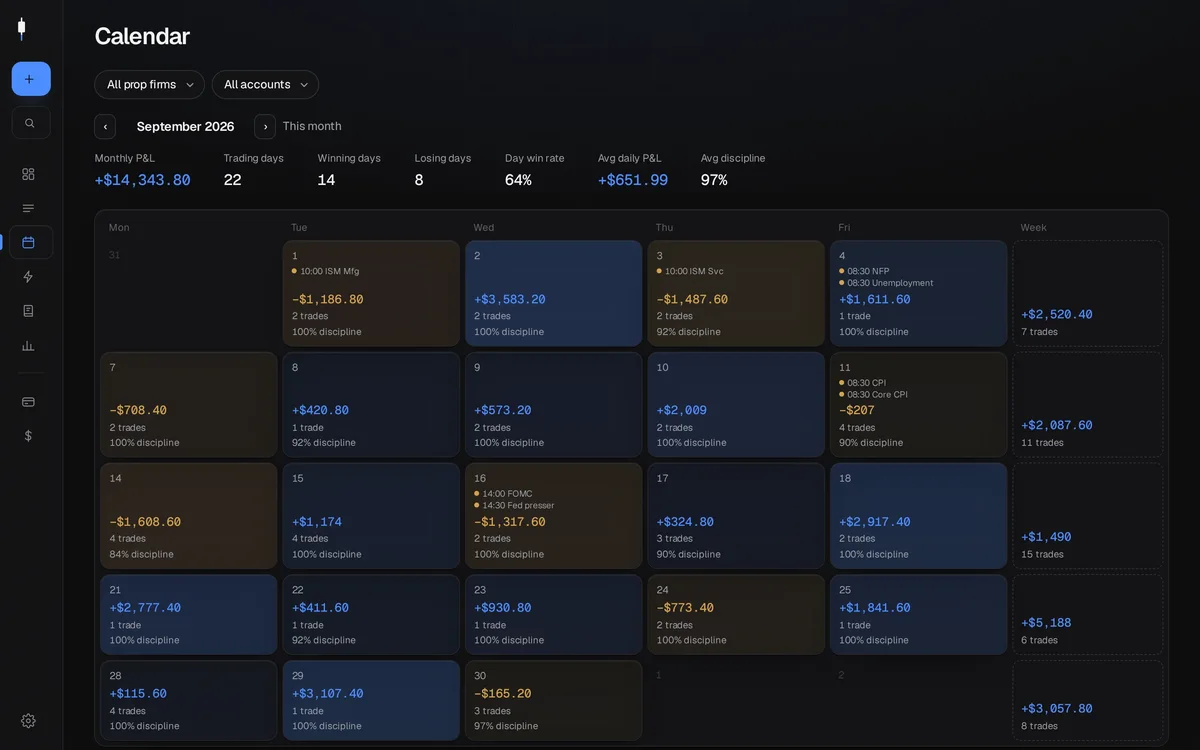Click the candlestick app logo
Viewport: 1200px width, 750px height.
[21, 29]
